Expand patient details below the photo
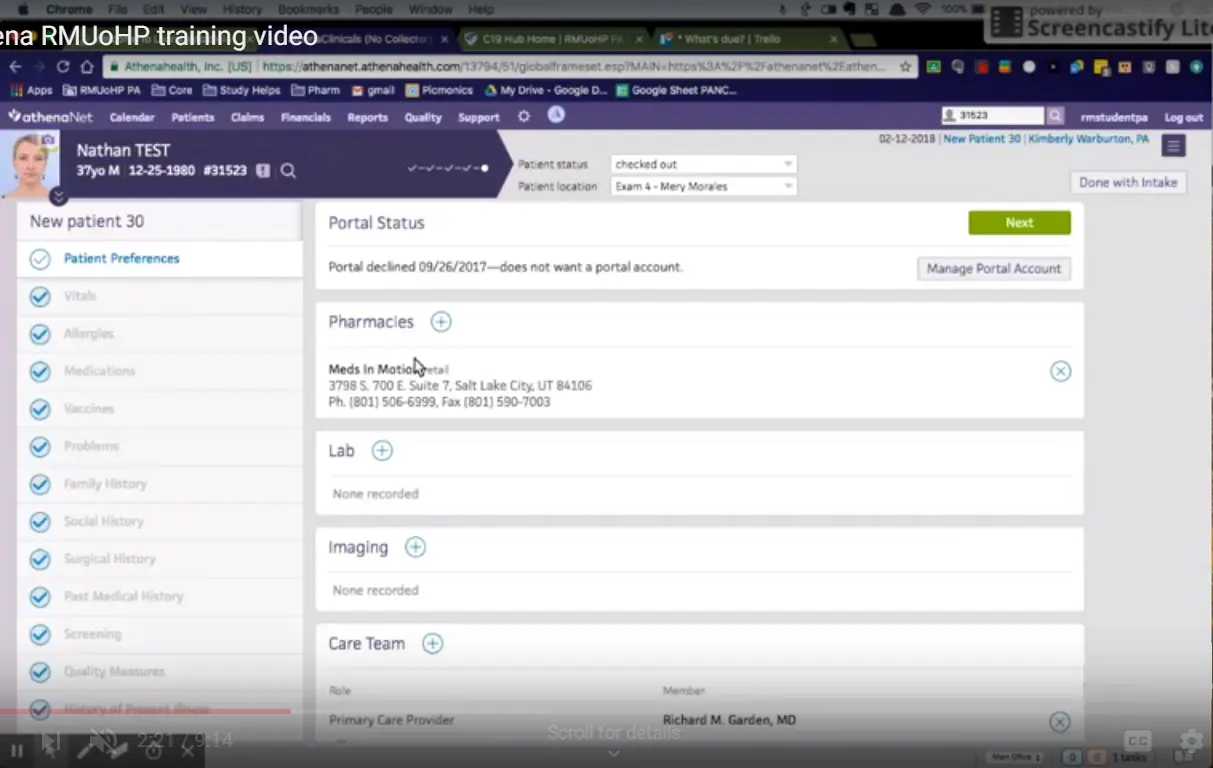Image resolution: width=1213 pixels, height=768 pixels. (59, 197)
